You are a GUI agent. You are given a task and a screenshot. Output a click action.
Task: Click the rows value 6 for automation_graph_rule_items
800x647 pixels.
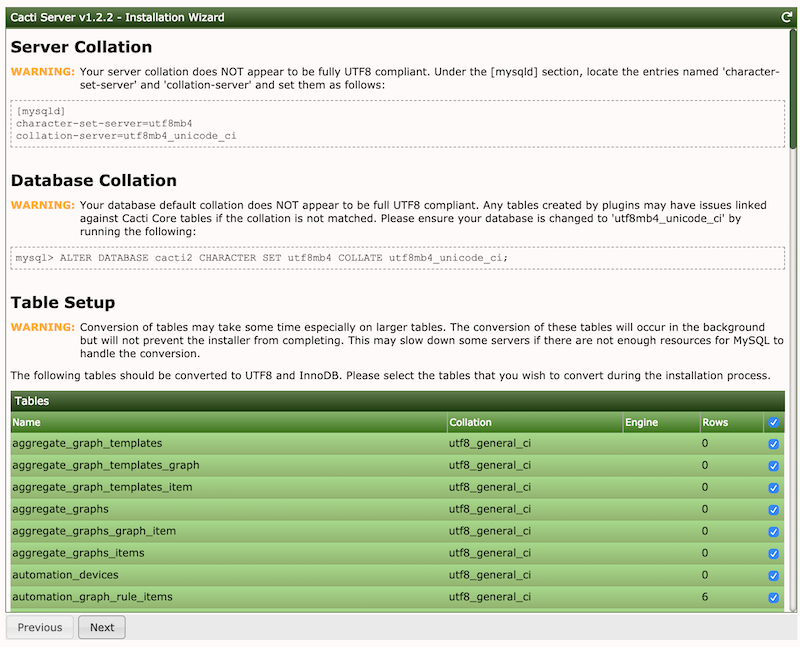(x=705, y=597)
